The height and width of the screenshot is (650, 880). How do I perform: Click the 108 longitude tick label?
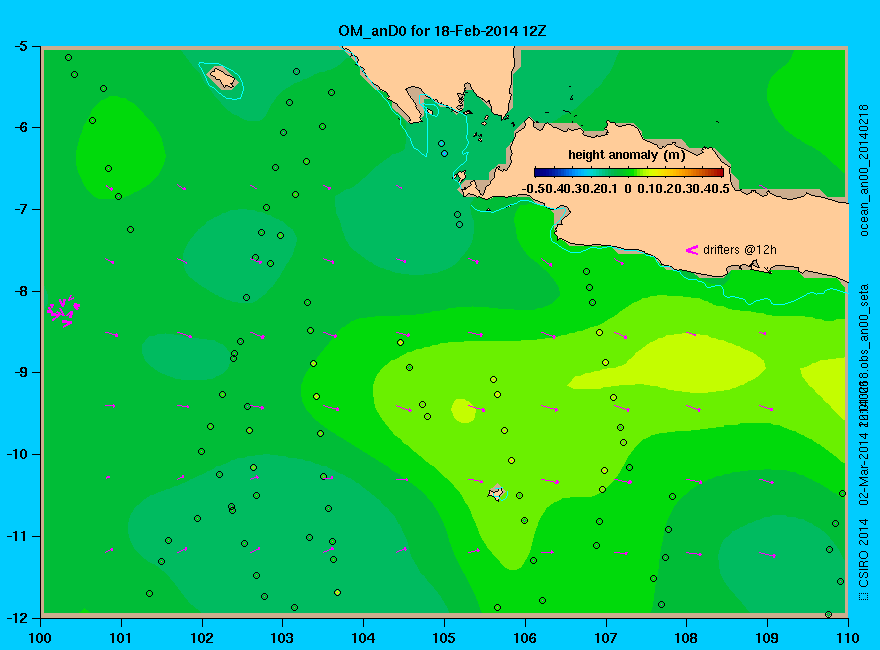click(x=686, y=638)
